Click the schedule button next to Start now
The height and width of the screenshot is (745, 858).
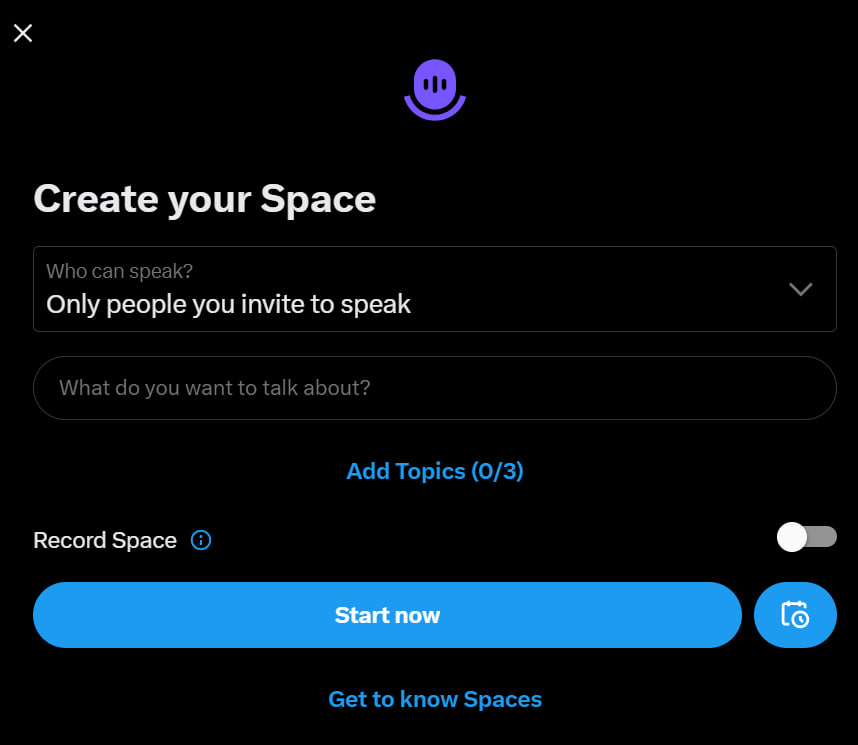795,615
